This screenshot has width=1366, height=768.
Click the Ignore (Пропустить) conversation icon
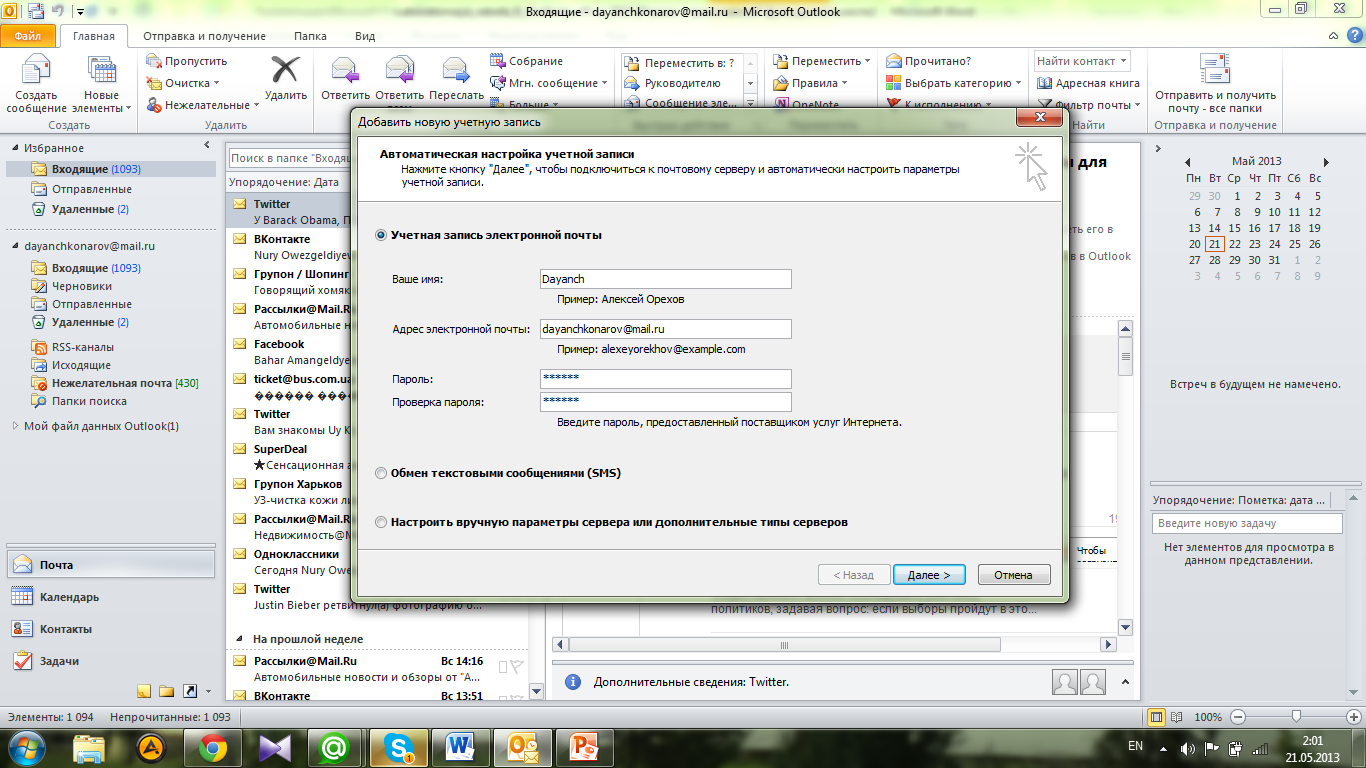(x=154, y=61)
